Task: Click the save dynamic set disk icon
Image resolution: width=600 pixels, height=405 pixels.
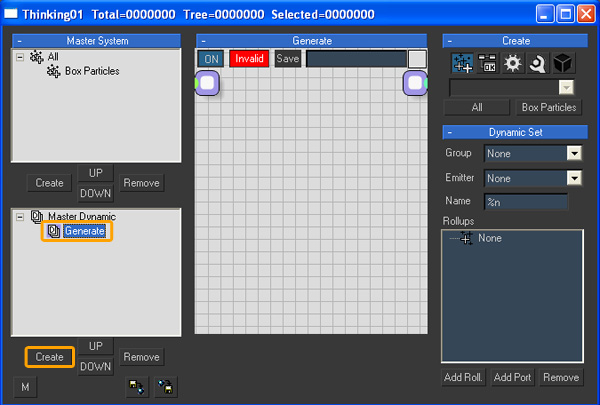Action: 136,387
